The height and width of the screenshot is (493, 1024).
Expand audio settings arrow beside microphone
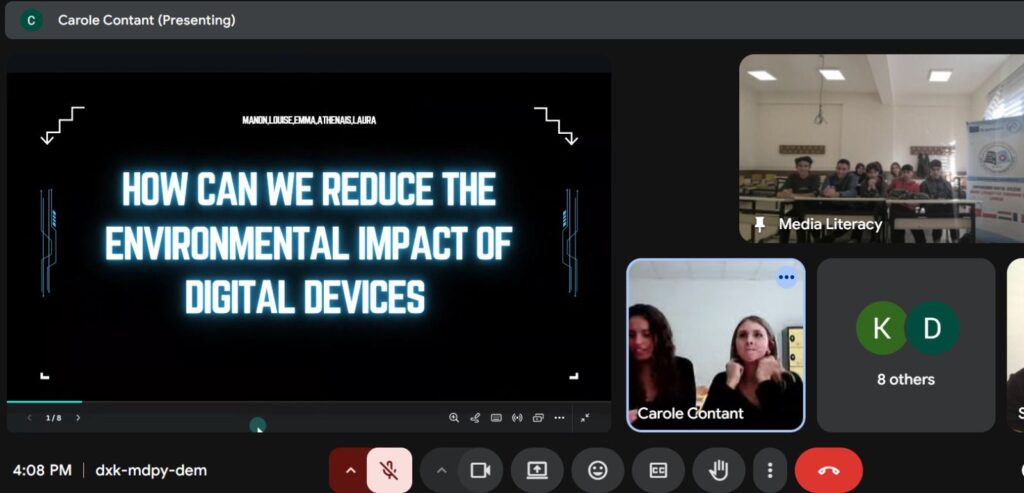coord(350,470)
